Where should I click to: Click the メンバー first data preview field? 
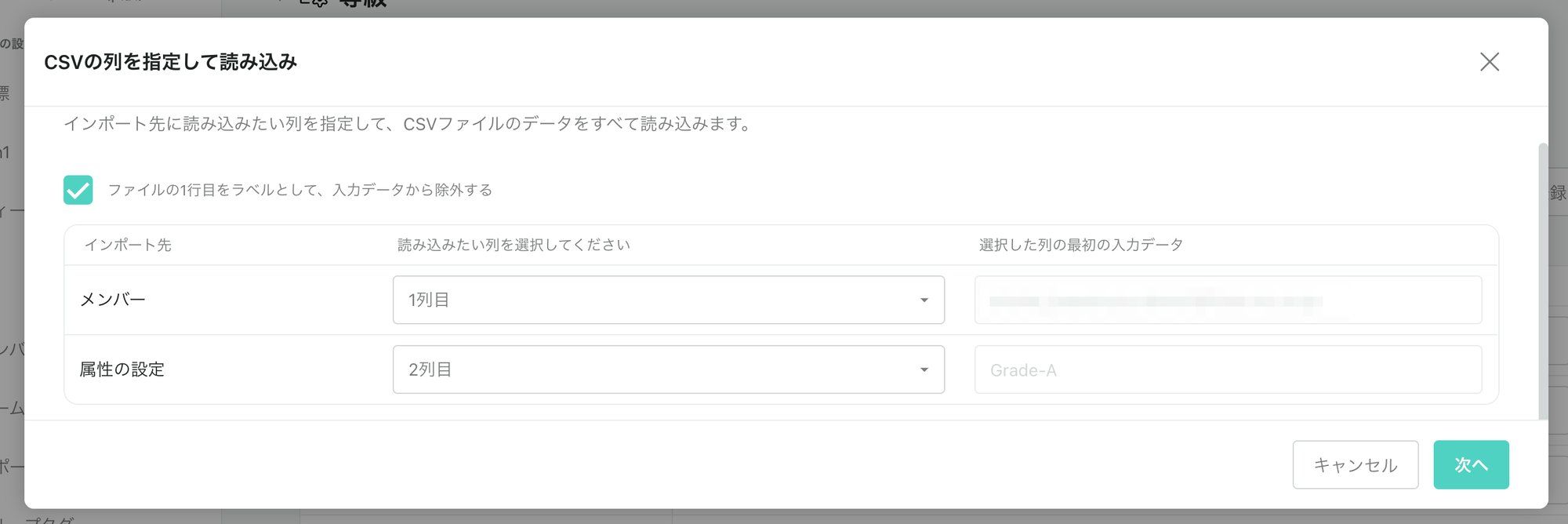pyautogui.click(x=1227, y=300)
